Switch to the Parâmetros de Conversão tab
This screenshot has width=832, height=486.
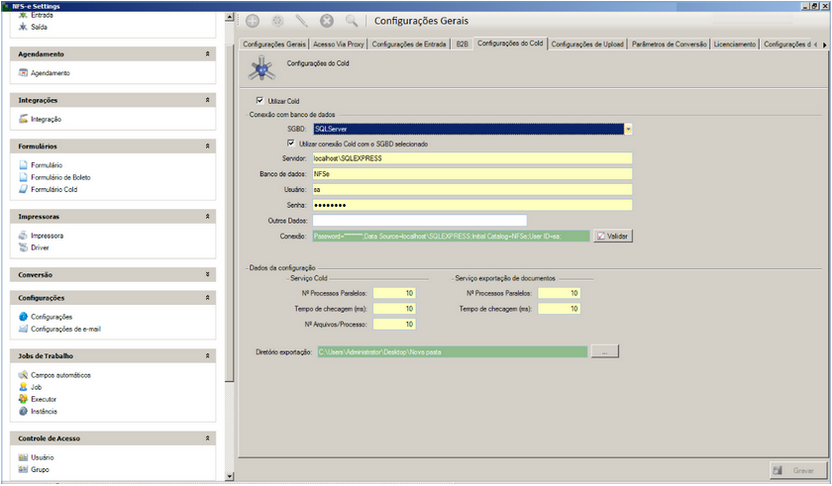coord(669,44)
